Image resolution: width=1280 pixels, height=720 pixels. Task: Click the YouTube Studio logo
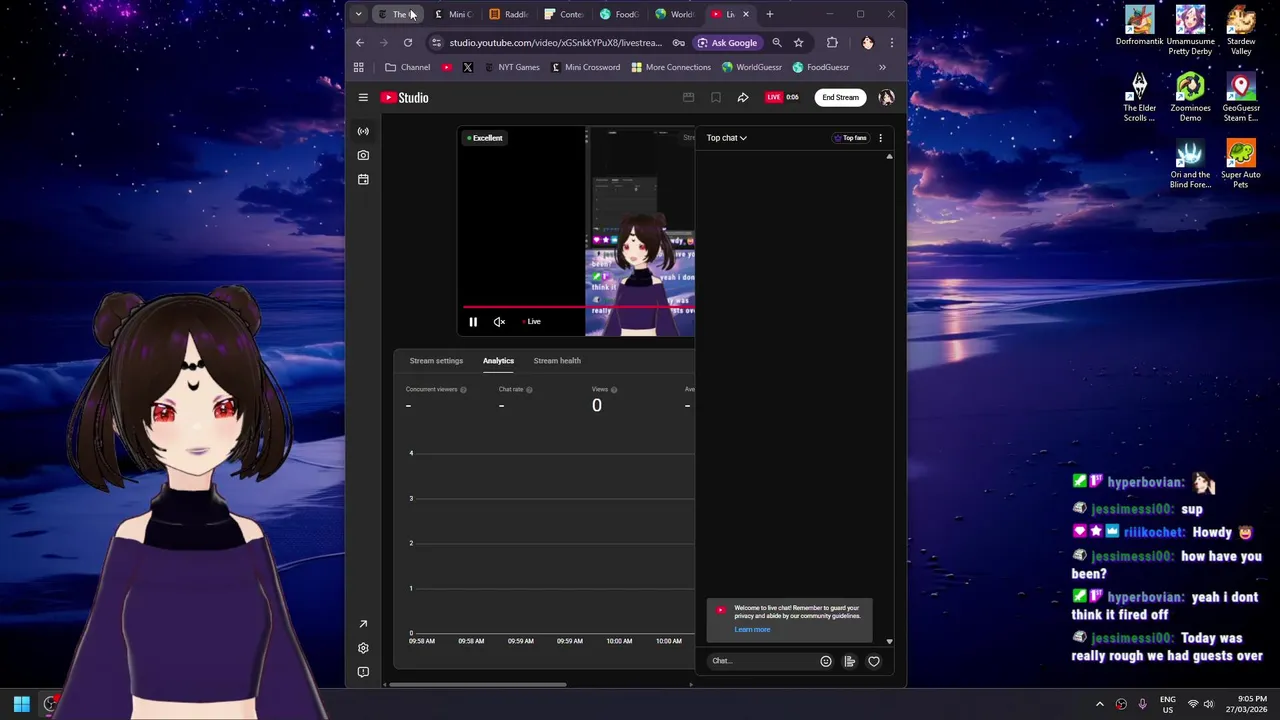405,98
